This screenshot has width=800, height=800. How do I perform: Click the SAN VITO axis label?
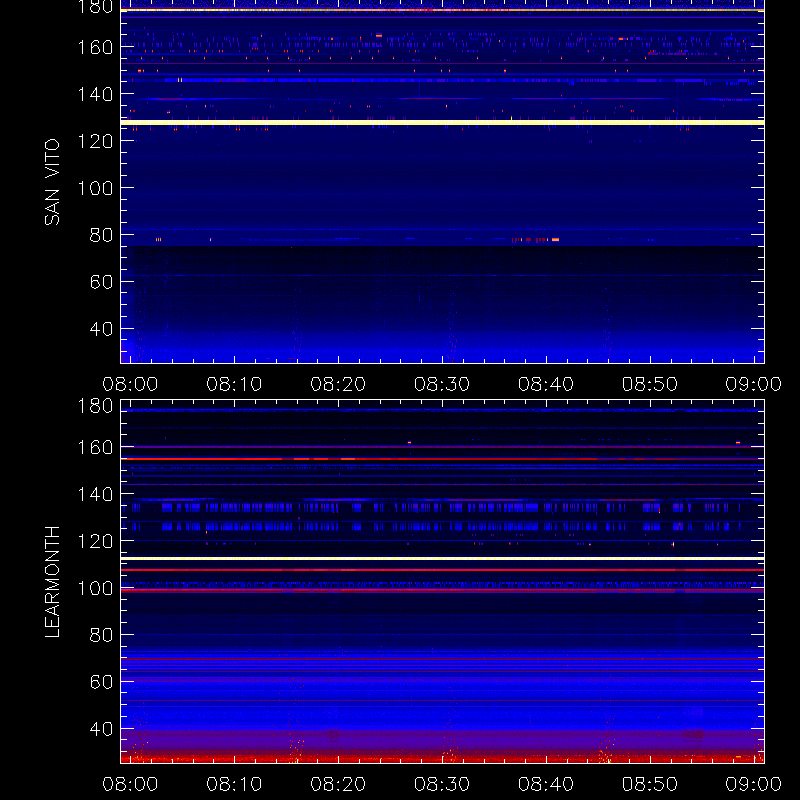tap(52, 182)
